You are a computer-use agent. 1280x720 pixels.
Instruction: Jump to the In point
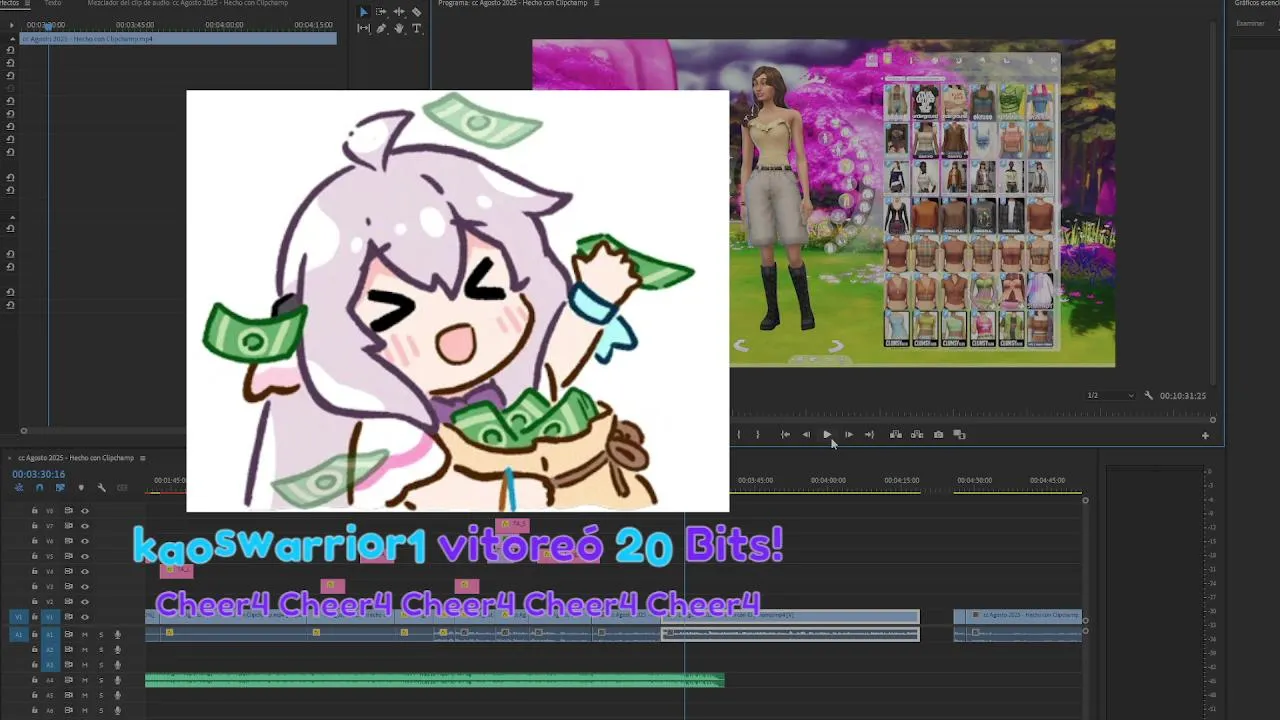(x=786, y=435)
